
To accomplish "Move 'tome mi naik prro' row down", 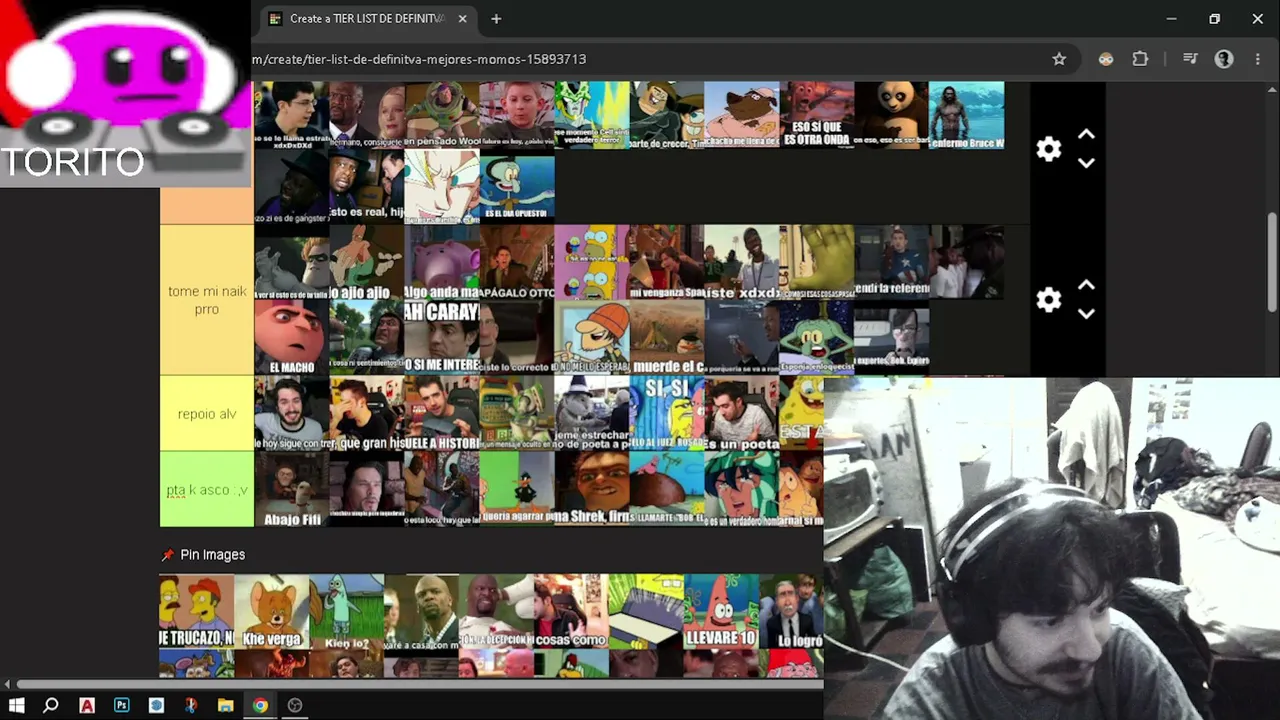I will (1086, 314).
